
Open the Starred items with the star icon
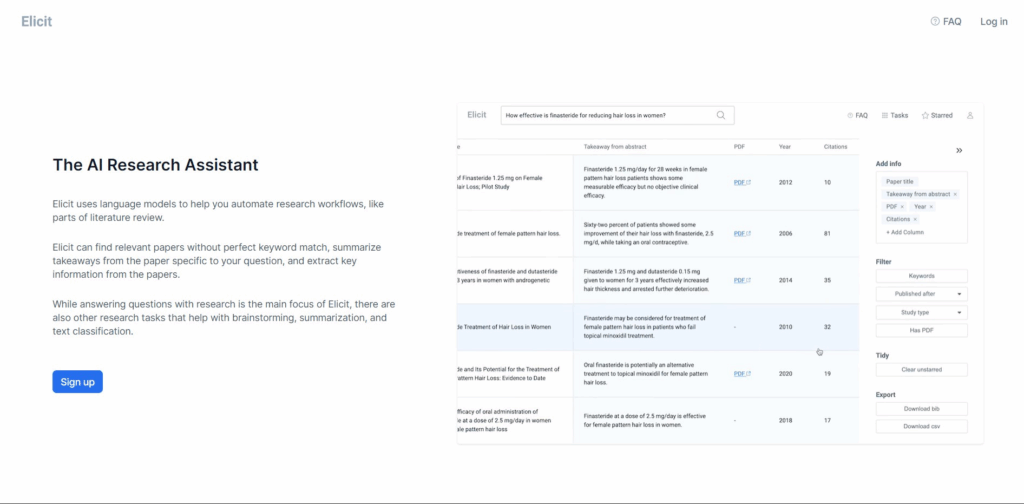[937, 115]
